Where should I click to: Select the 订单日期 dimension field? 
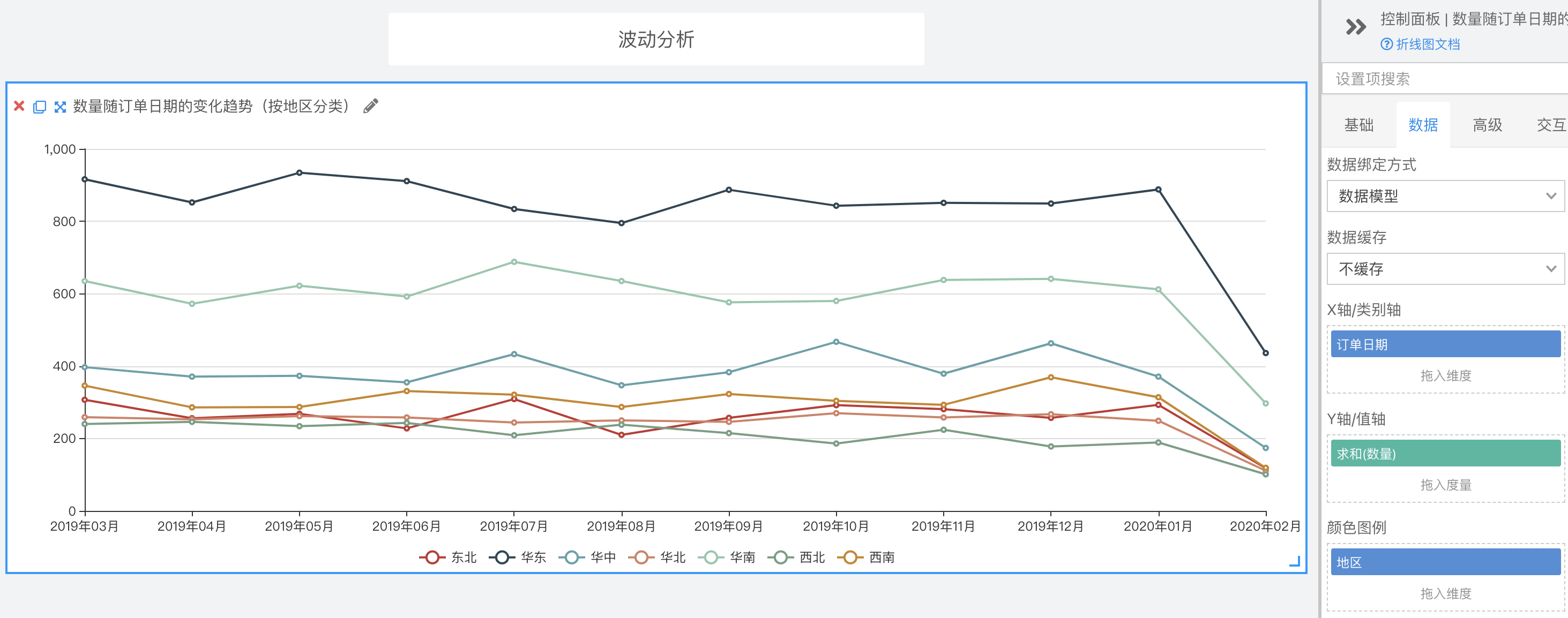coord(1446,344)
